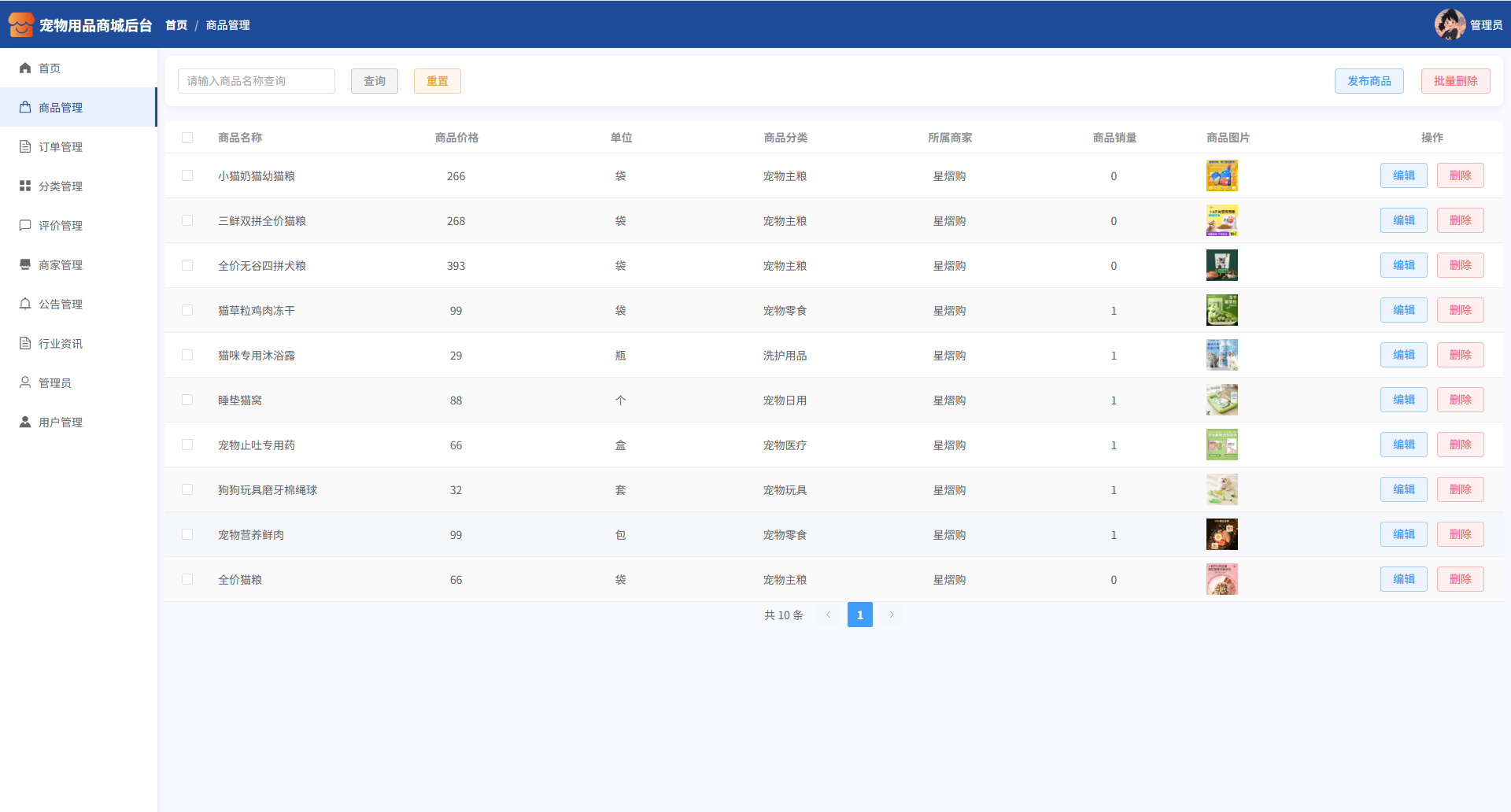Image resolution: width=1511 pixels, height=812 pixels.
Task: Navigate to 首页 in the breadcrumb
Action: (x=176, y=25)
